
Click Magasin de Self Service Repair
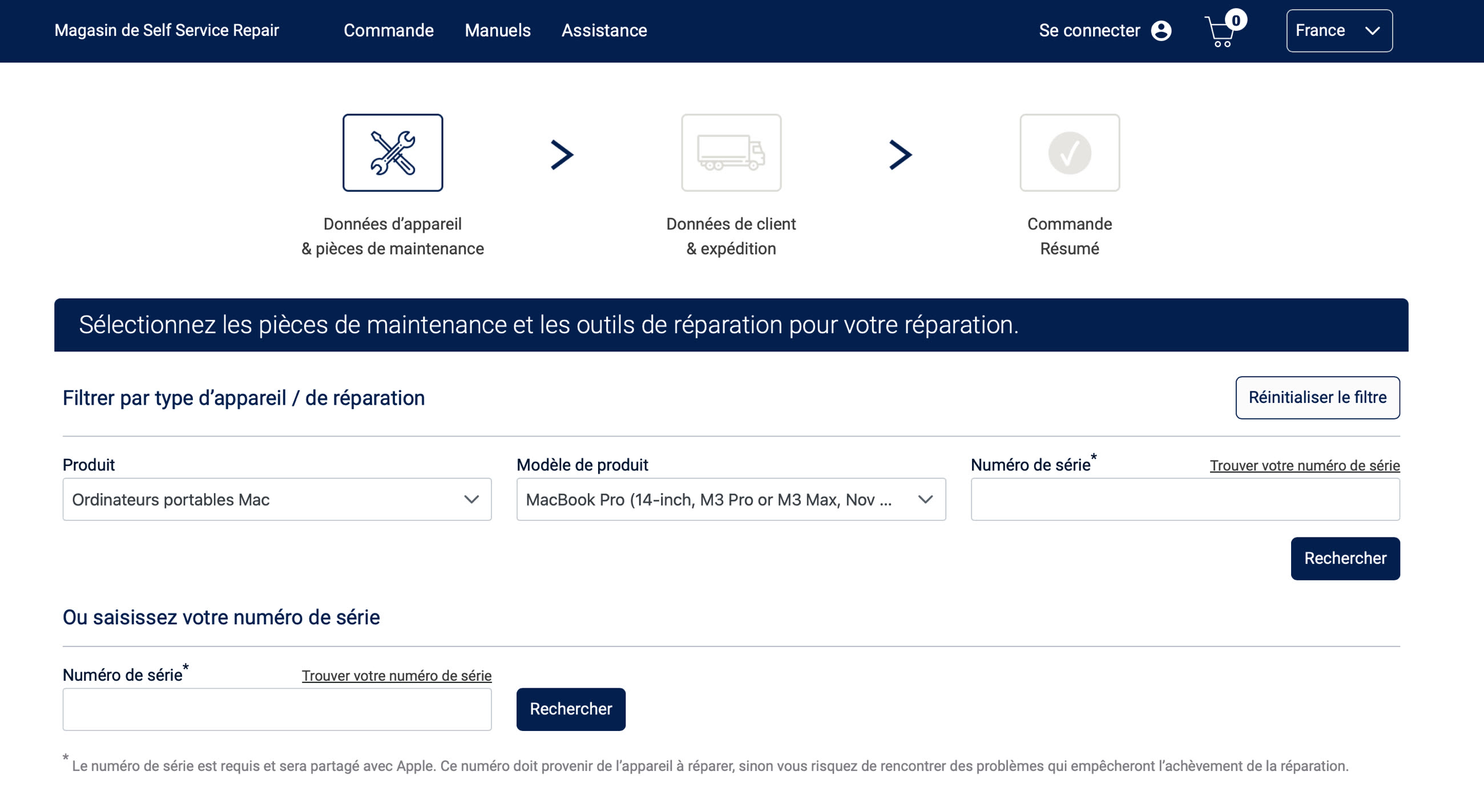[167, 30]
